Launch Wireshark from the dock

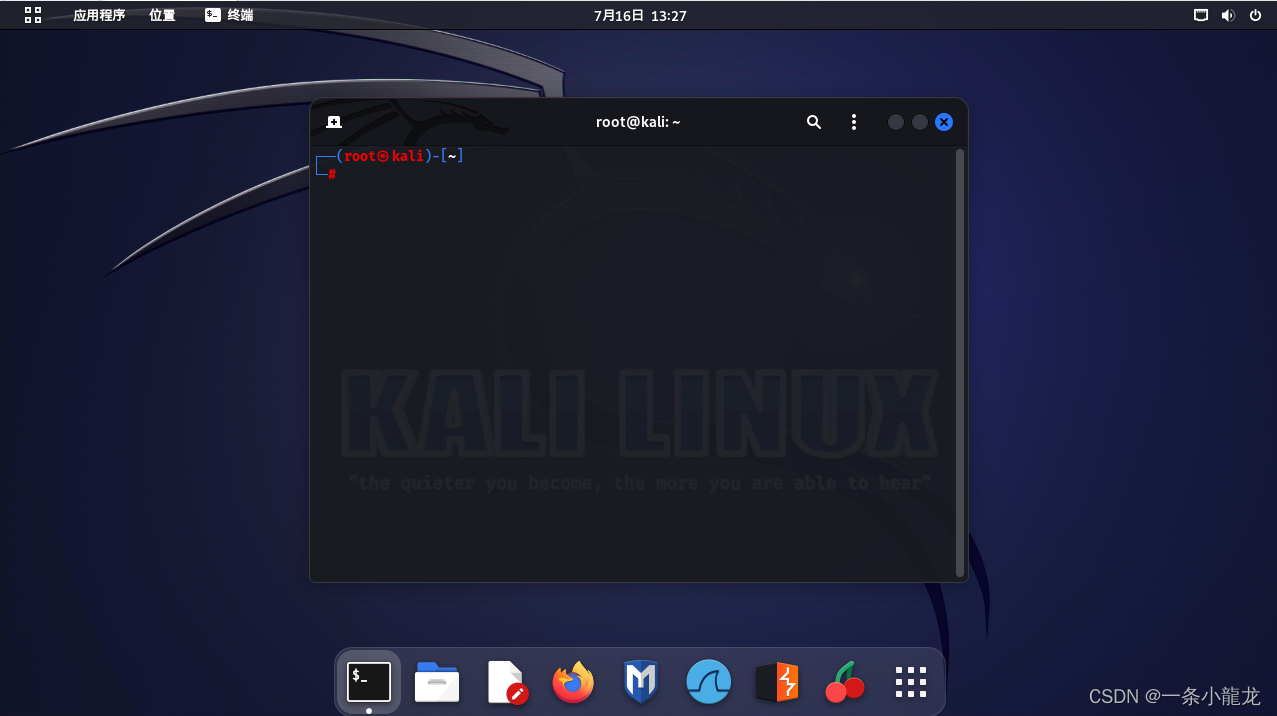708,682
